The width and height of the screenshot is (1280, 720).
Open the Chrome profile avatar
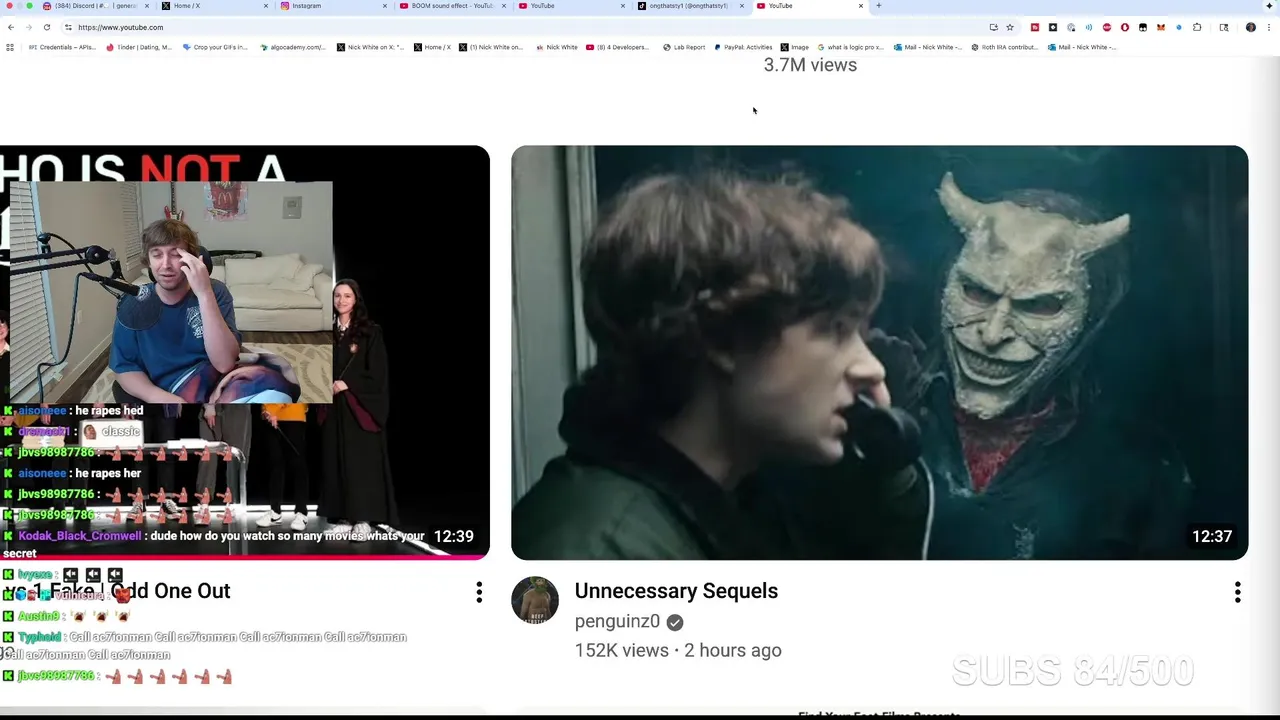[x=1251, y=27]
